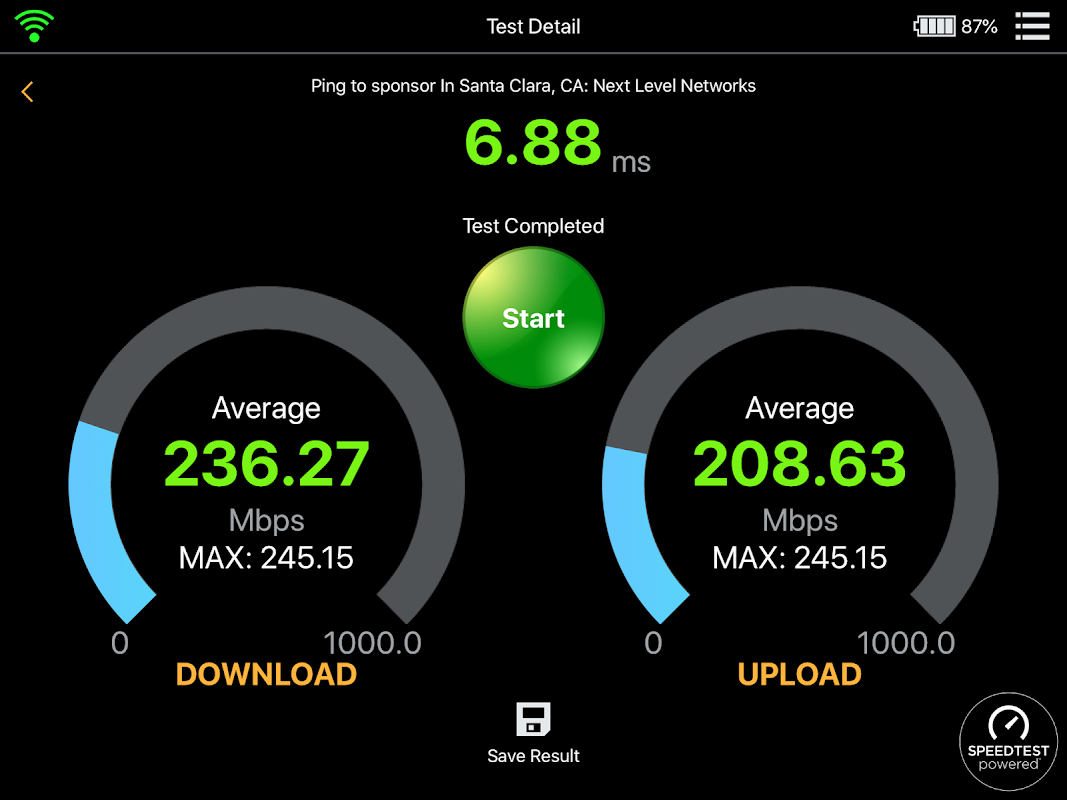Start a new speed test
The width and height of the screenshot is (1067, 800).
534,318
